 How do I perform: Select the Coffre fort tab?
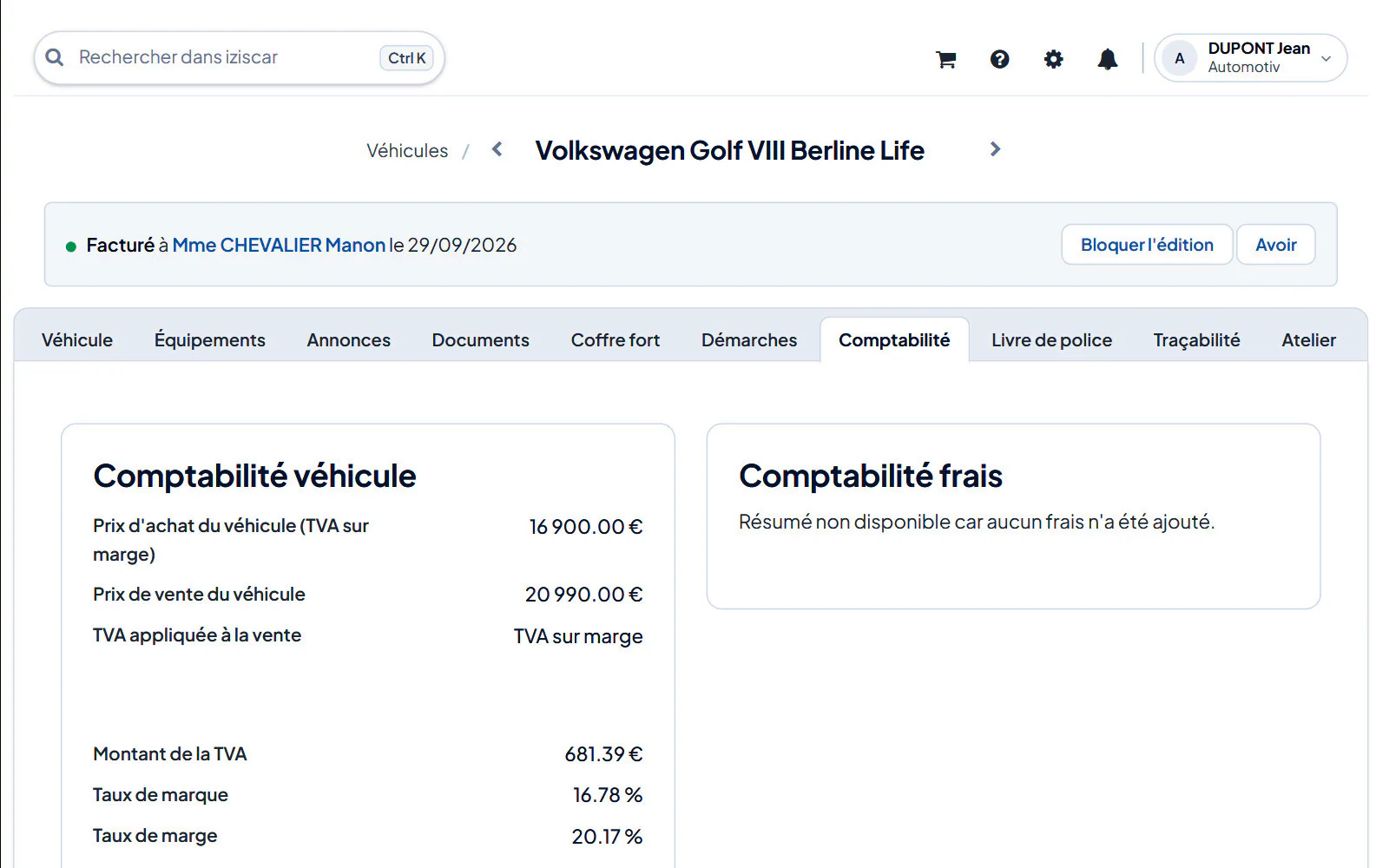(x=616, y=340)
